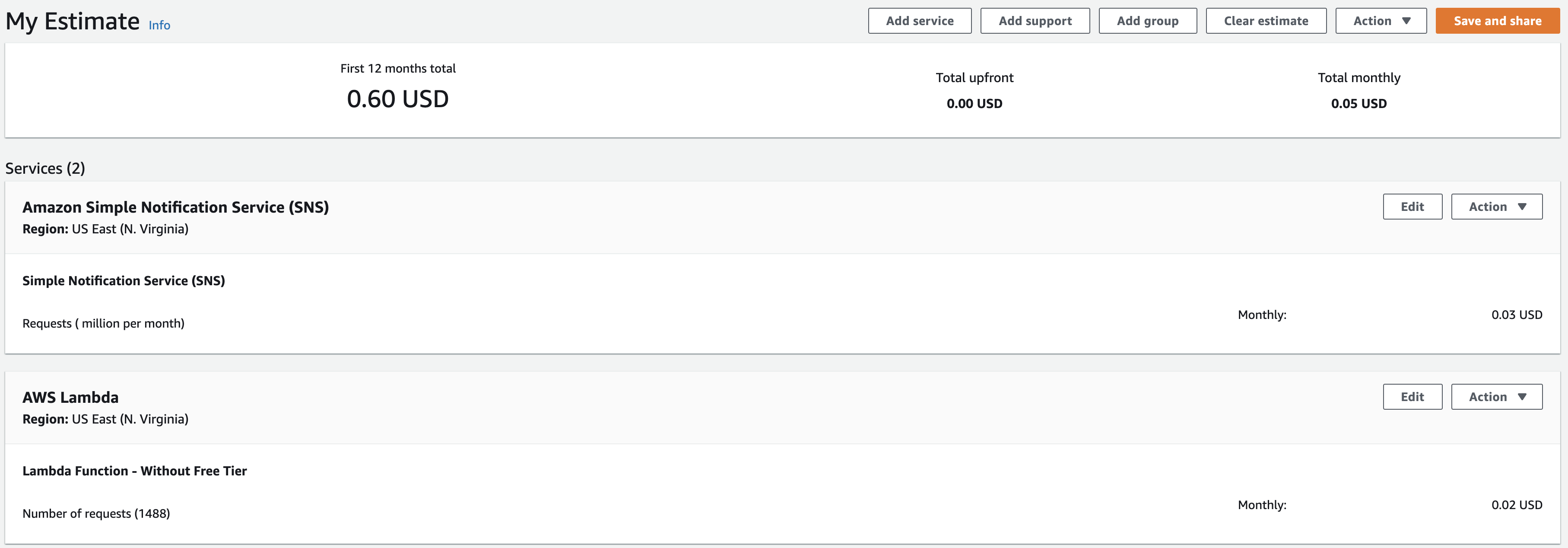The height and width of the screenshot is (548, 1568).
Task: Click the Add service button
Action: coord(919,21)
